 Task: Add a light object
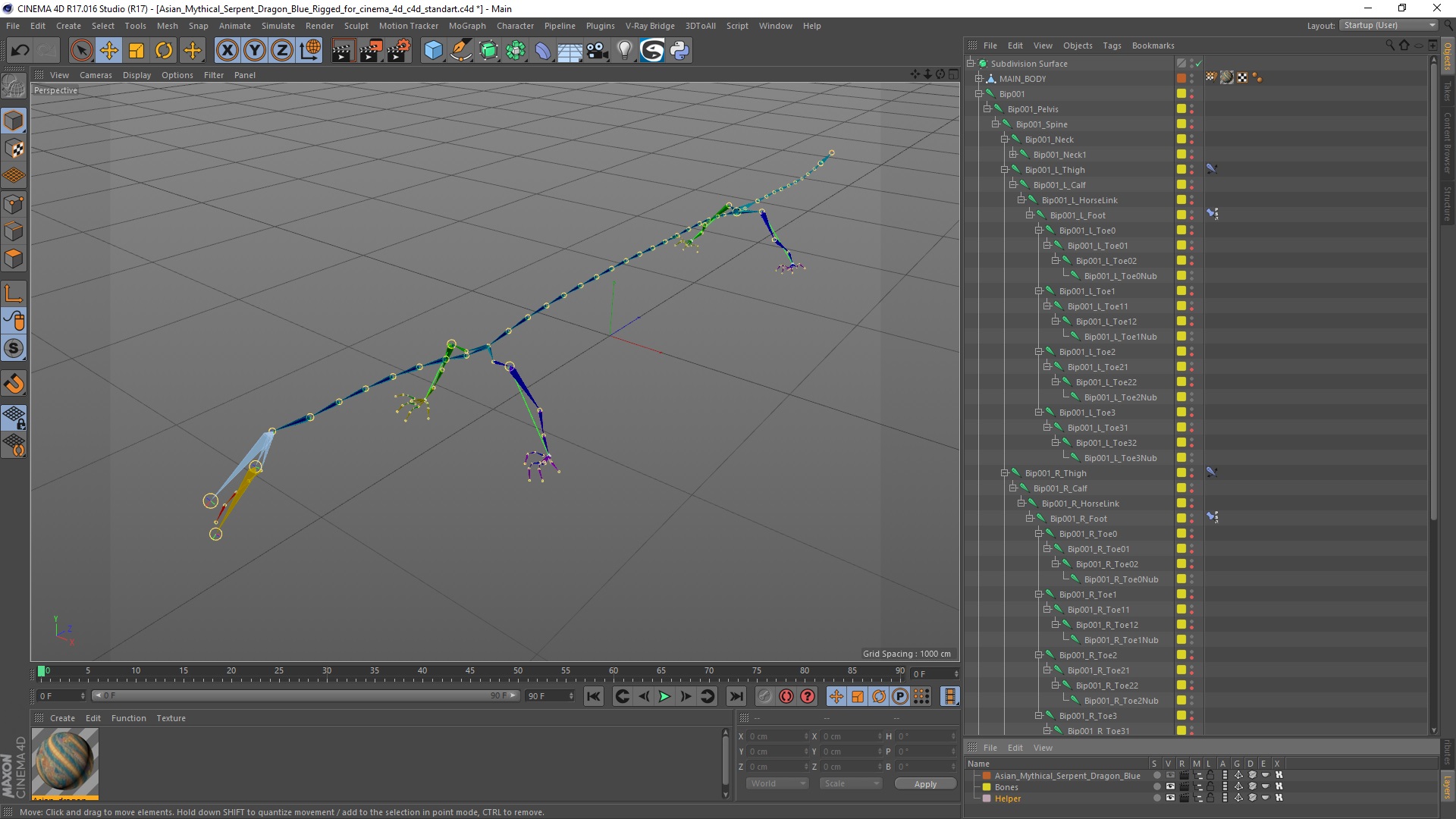click(625, 51)
